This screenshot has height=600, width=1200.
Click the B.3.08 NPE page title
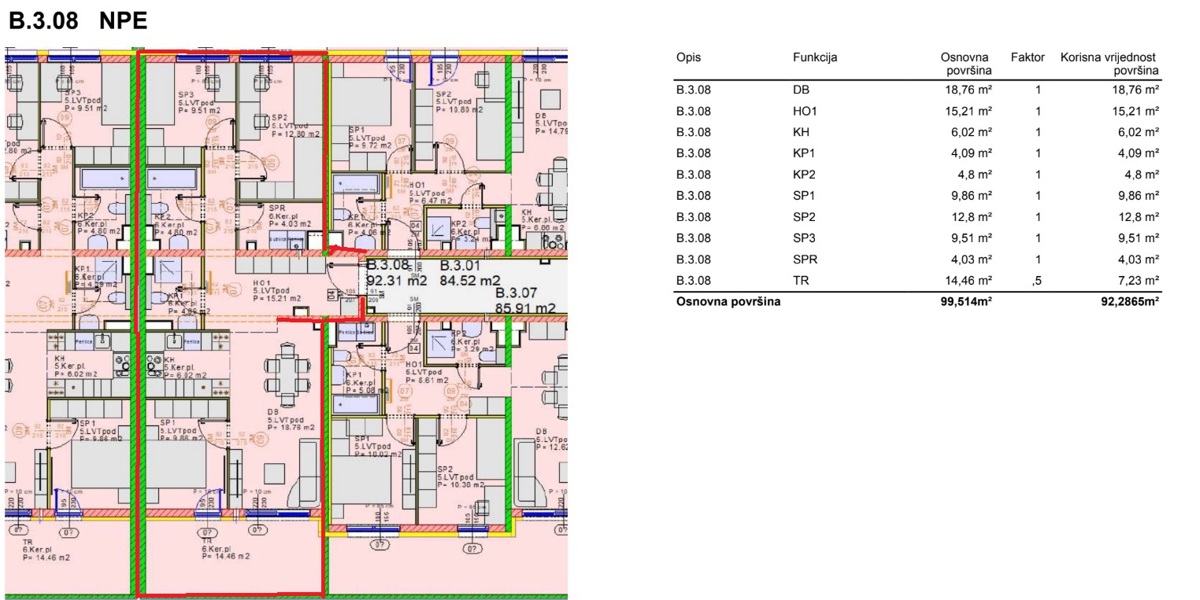(77, 22)
